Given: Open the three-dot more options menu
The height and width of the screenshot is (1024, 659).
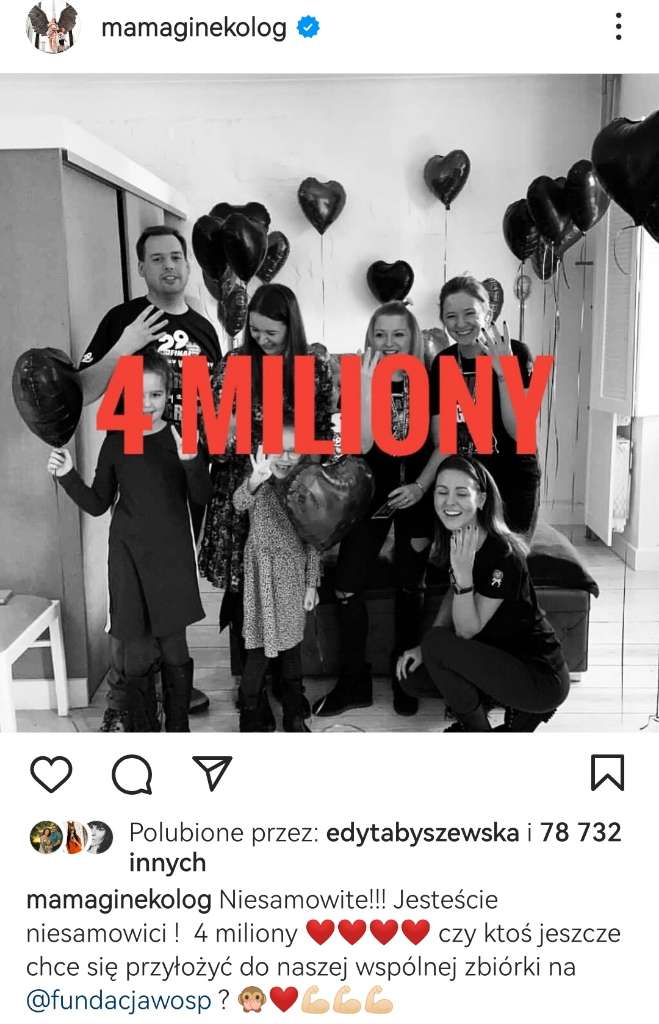Looking at the screenshot, I should coord(618,27).
